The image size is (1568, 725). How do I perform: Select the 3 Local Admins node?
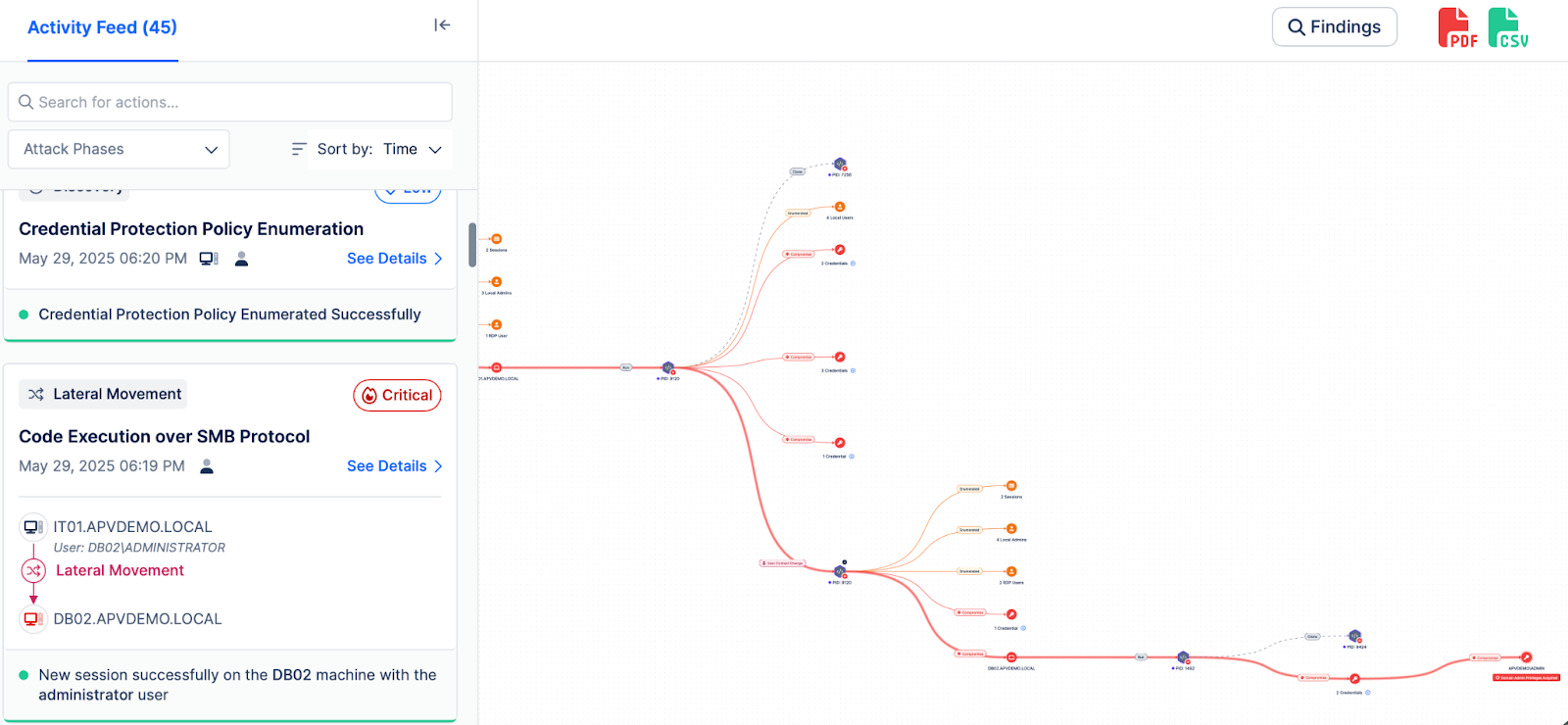point(497,282)
